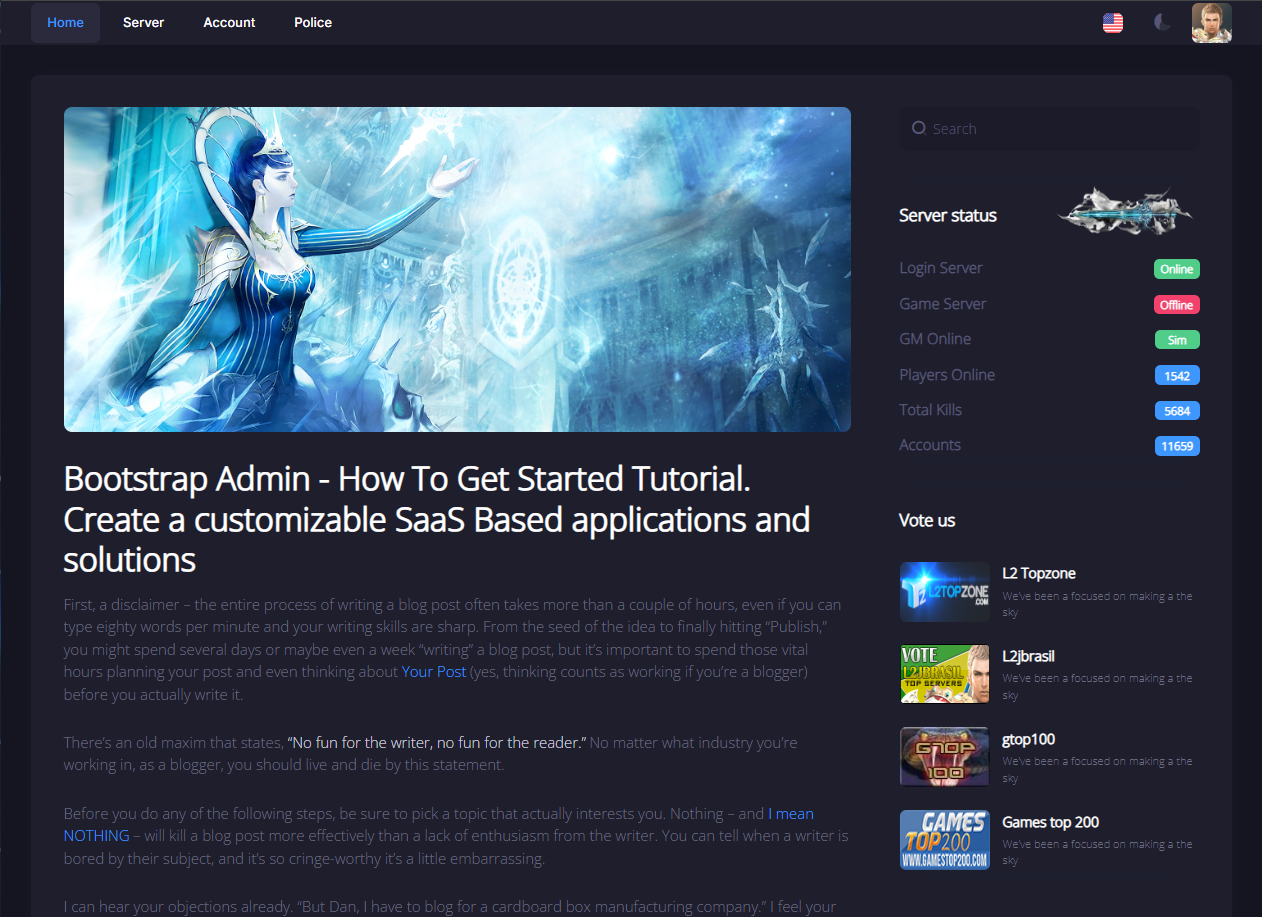Go to the Home tab
Viewport: 1262px width, 917px height.
[65, 23]
